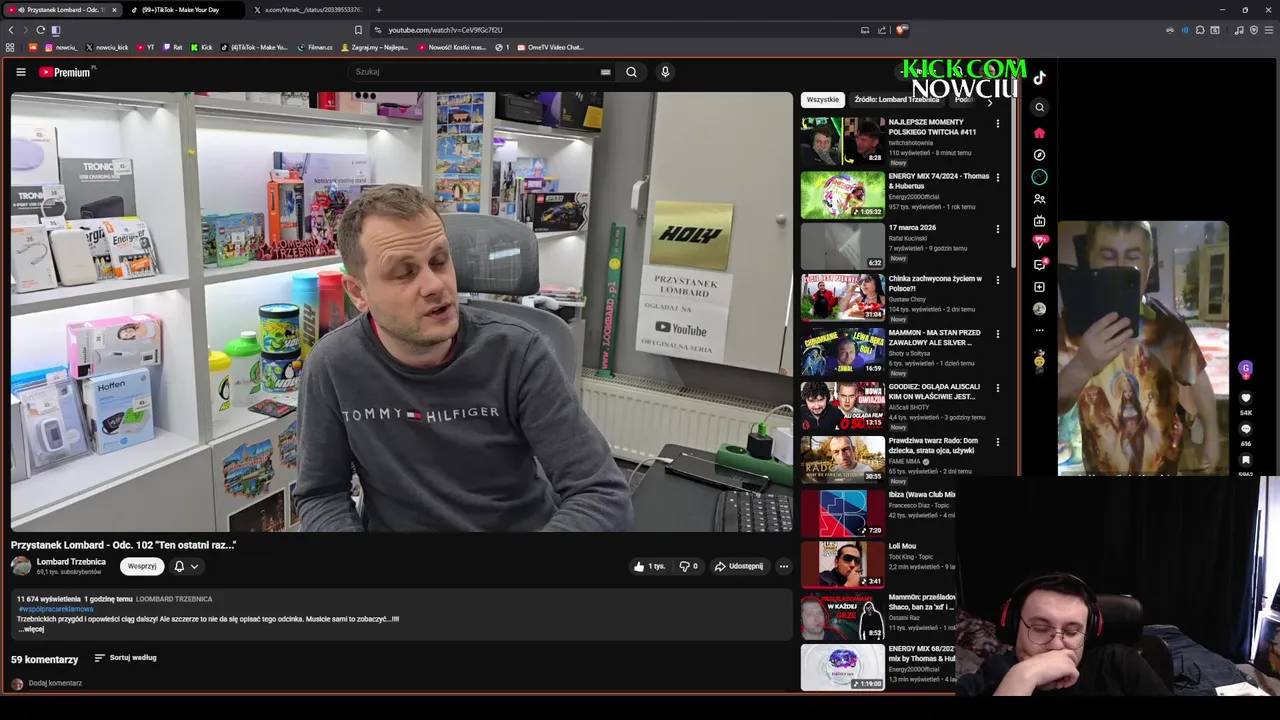Select the Wszystkie filter chip
Viewport: 1280px width, 720px height.
[823, 100]
